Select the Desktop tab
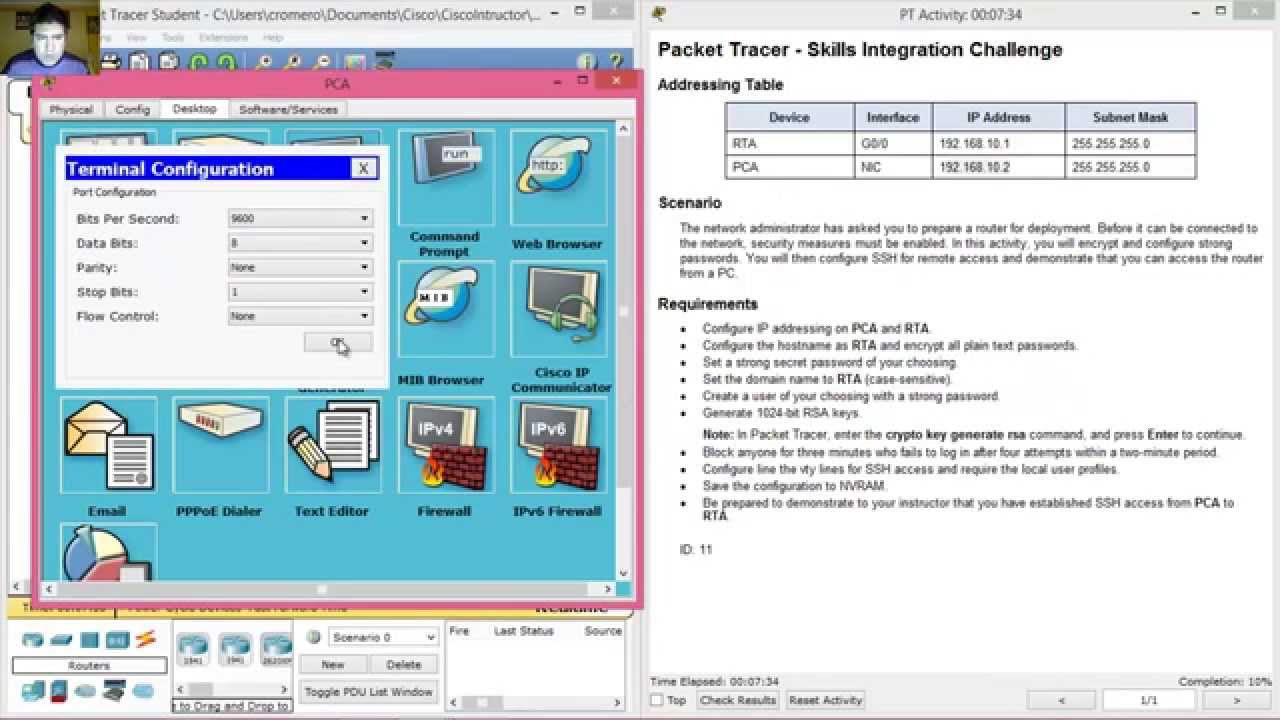This screenshot has height=720, width=1280. [x=194, y=109]
